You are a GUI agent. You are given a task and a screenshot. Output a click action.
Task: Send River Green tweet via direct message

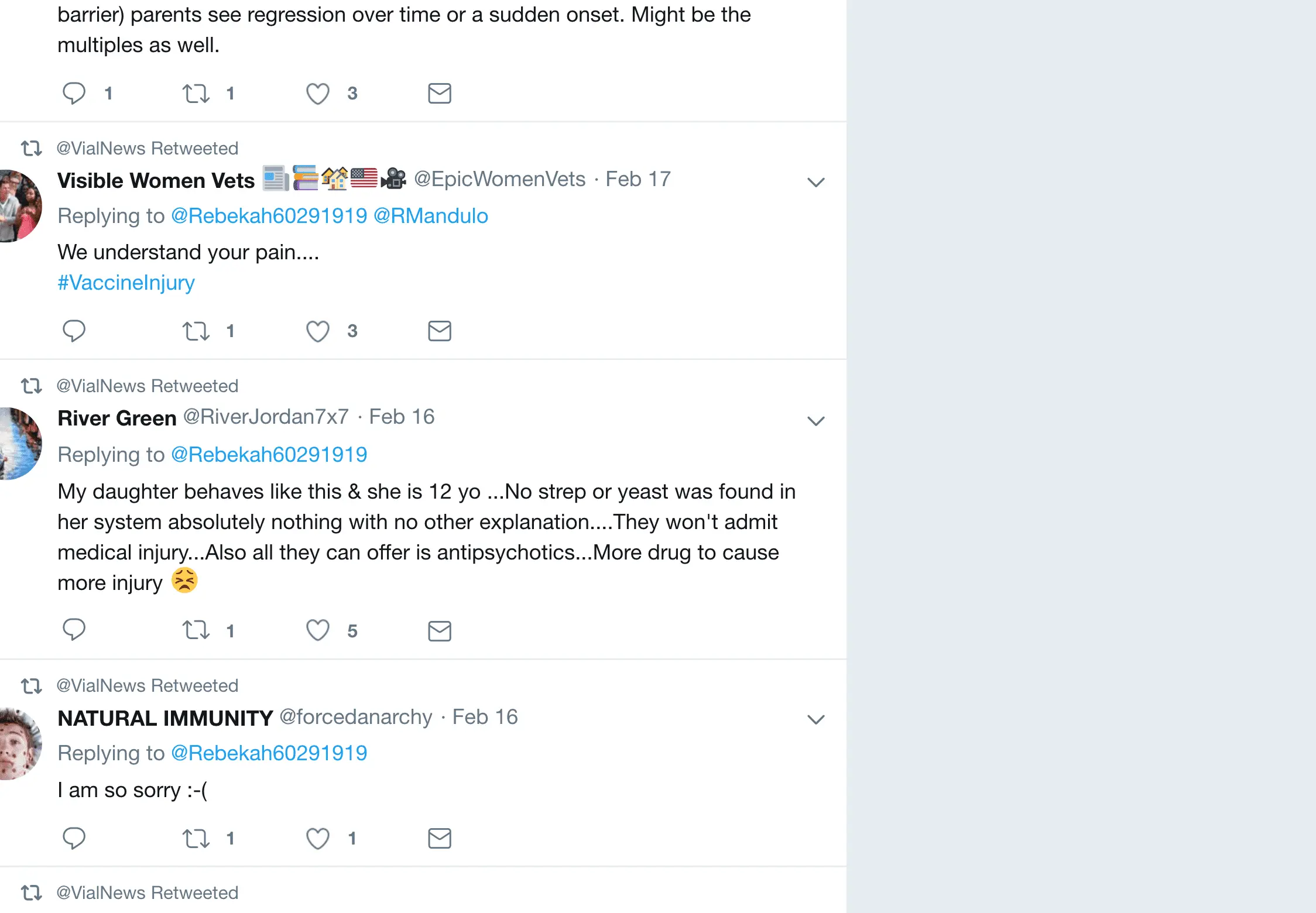pyautogui.click(x=439, y=630)
